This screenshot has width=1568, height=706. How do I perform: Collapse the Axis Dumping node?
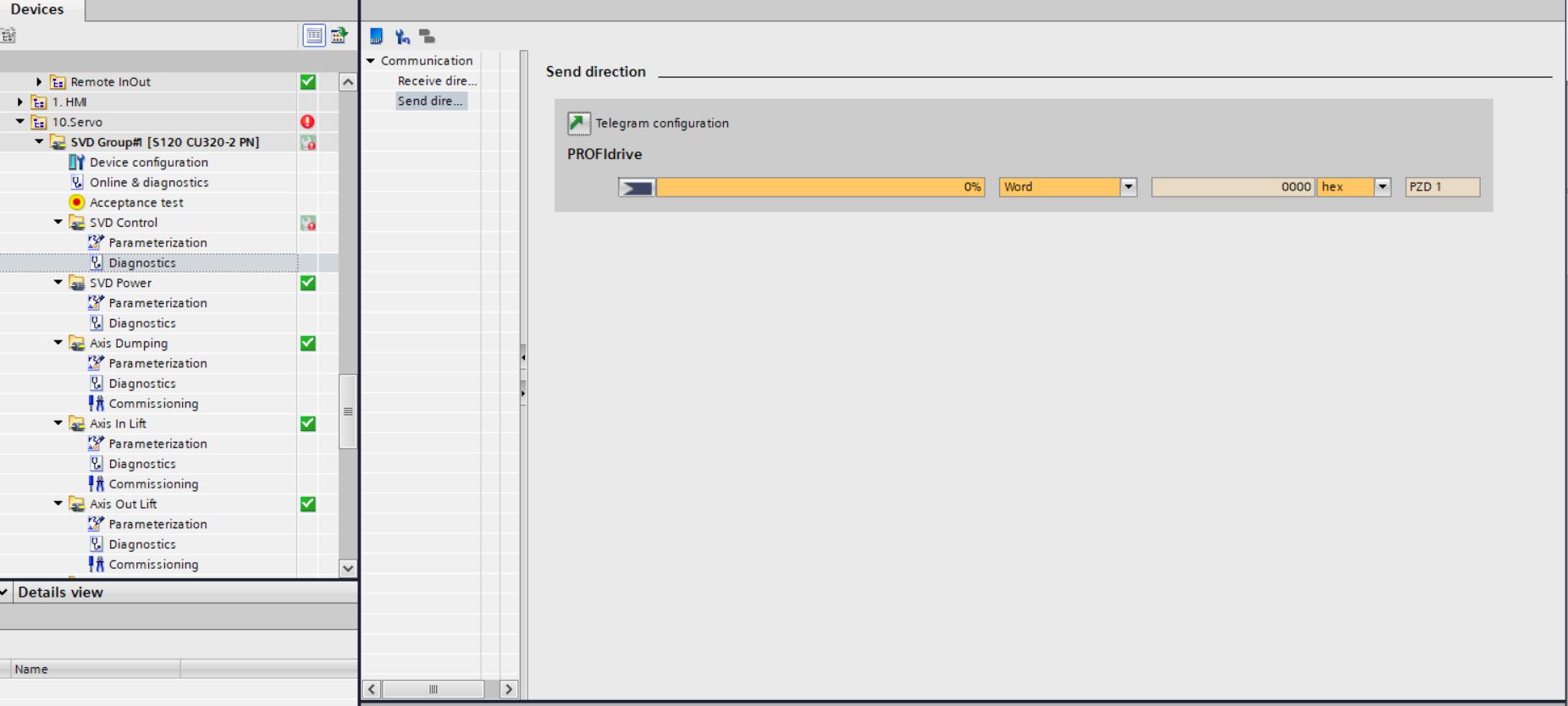coord(58,343)
